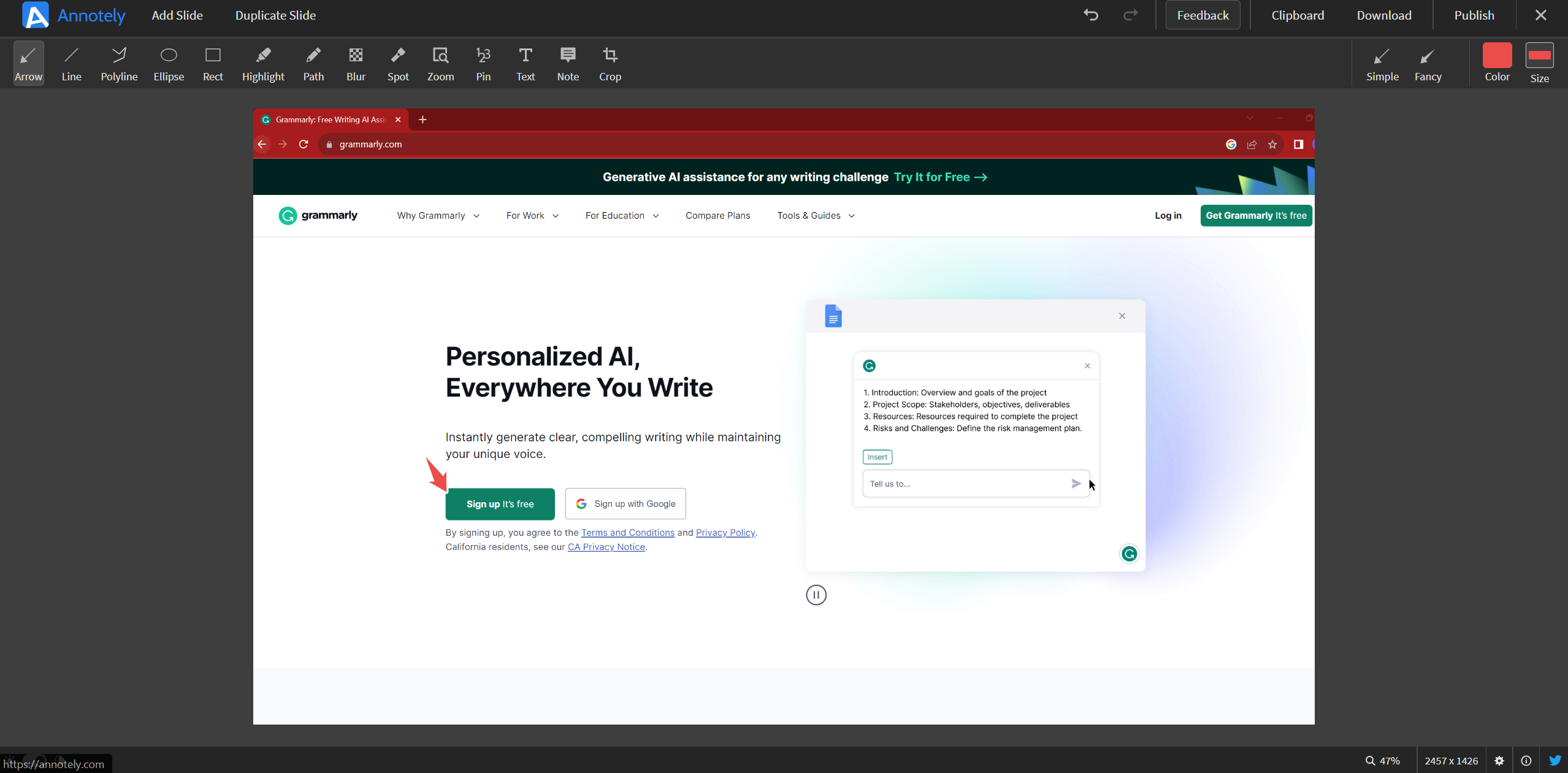The height and width of the screenshot is (773, 1568).
Task: Open the 47% zoom level control
Action: (1383, 761)
